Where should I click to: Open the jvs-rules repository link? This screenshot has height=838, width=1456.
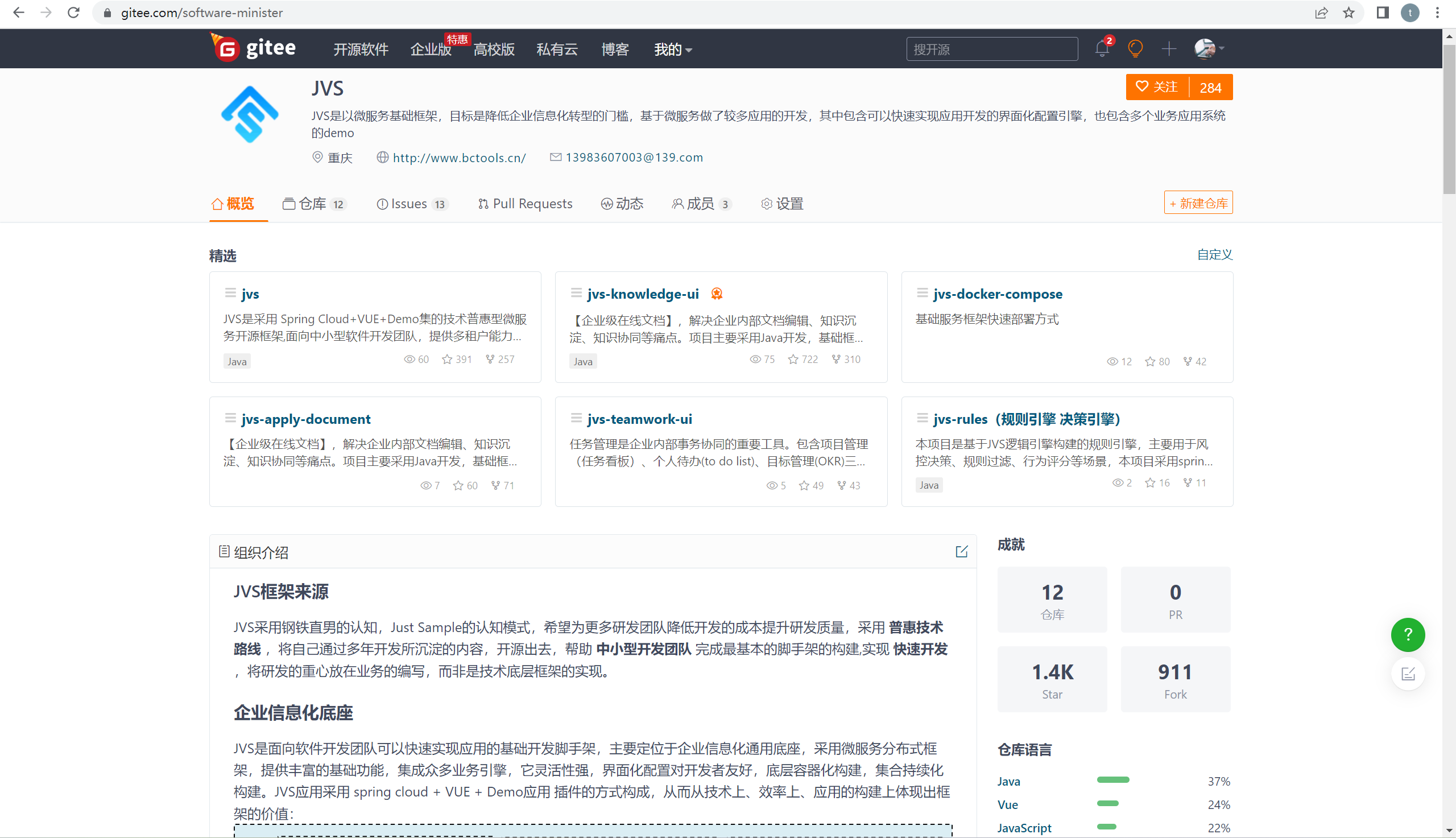[x=1027, y=419]
